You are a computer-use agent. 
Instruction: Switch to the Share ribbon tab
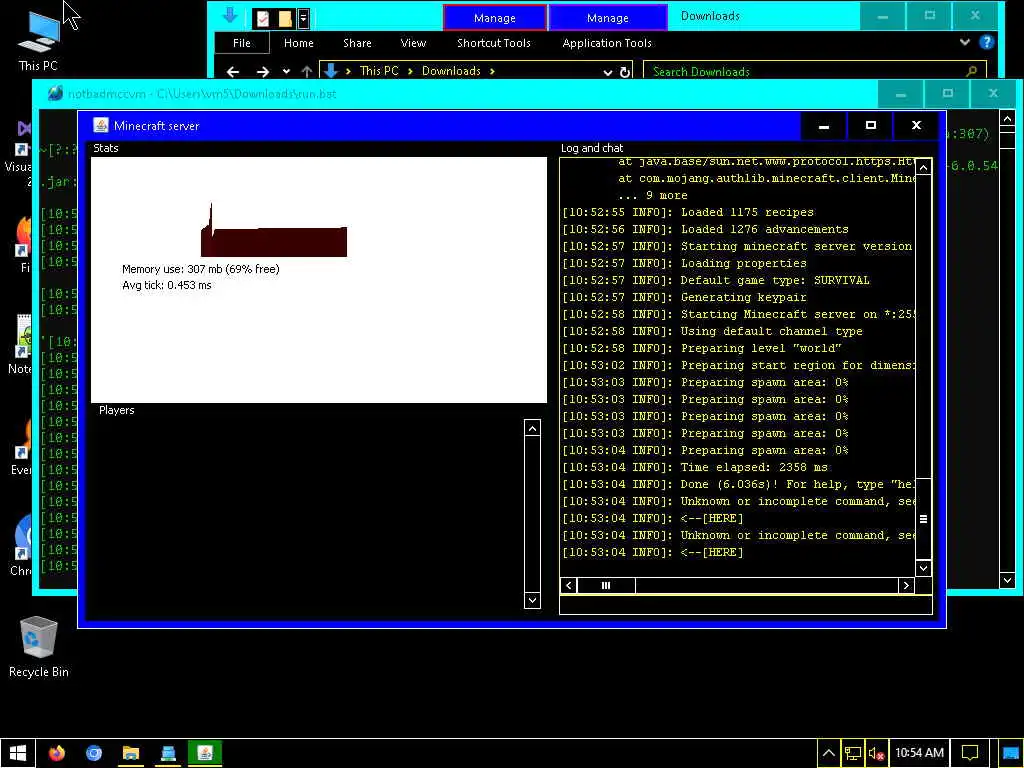pos(357,43)
